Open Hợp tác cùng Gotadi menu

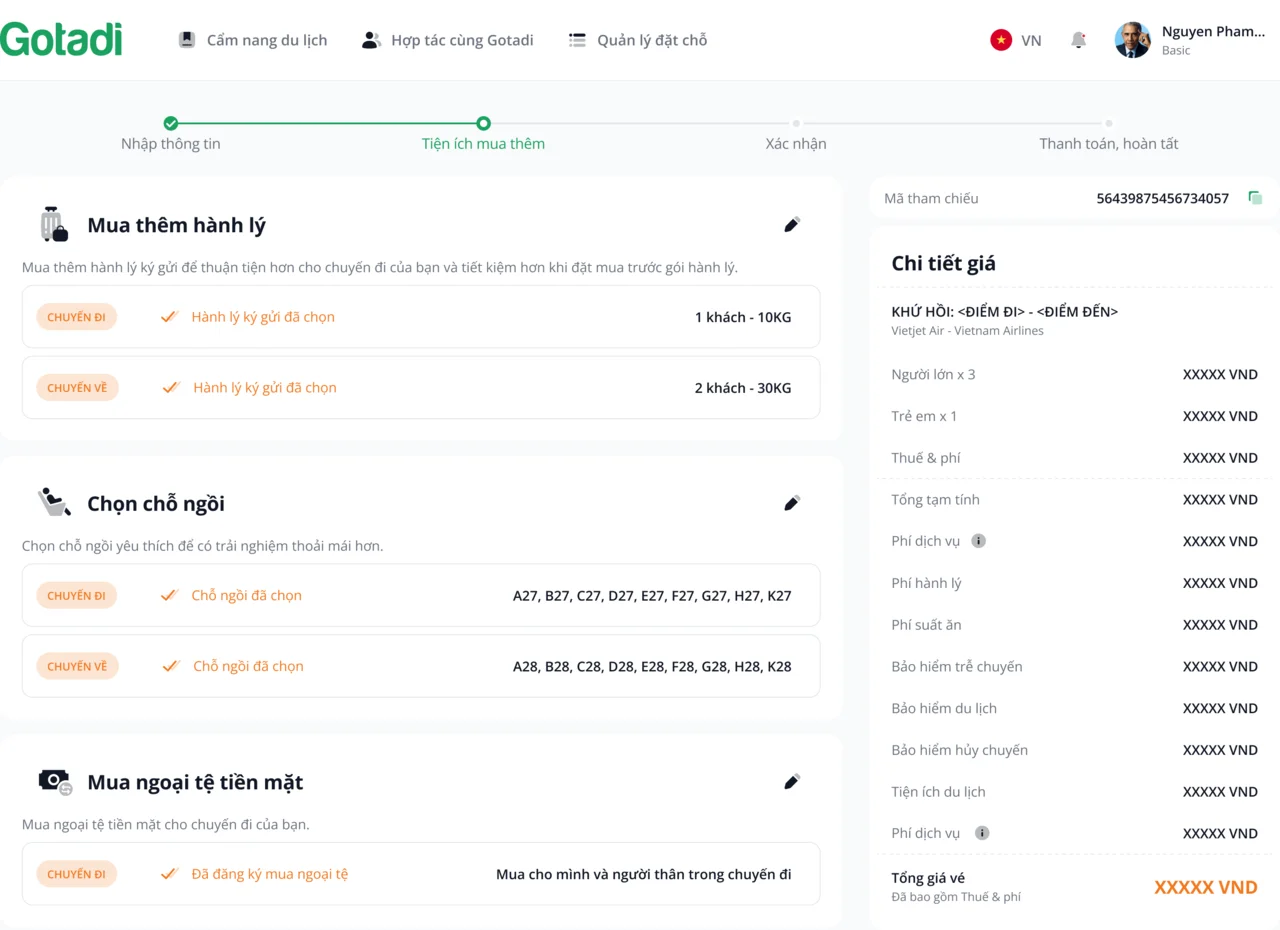[448, 40]
